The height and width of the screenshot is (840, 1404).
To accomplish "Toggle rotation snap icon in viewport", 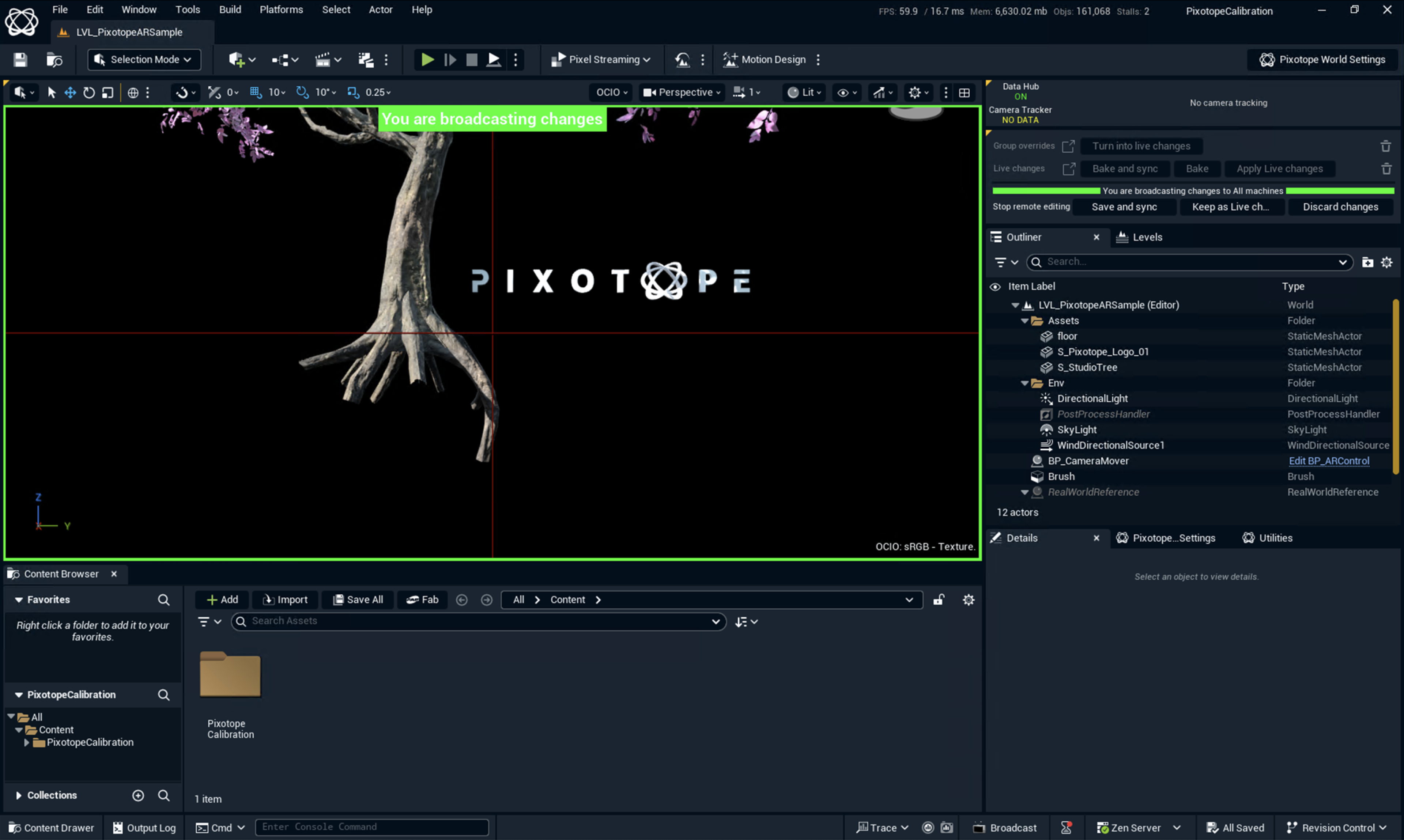I will (302, 92).
